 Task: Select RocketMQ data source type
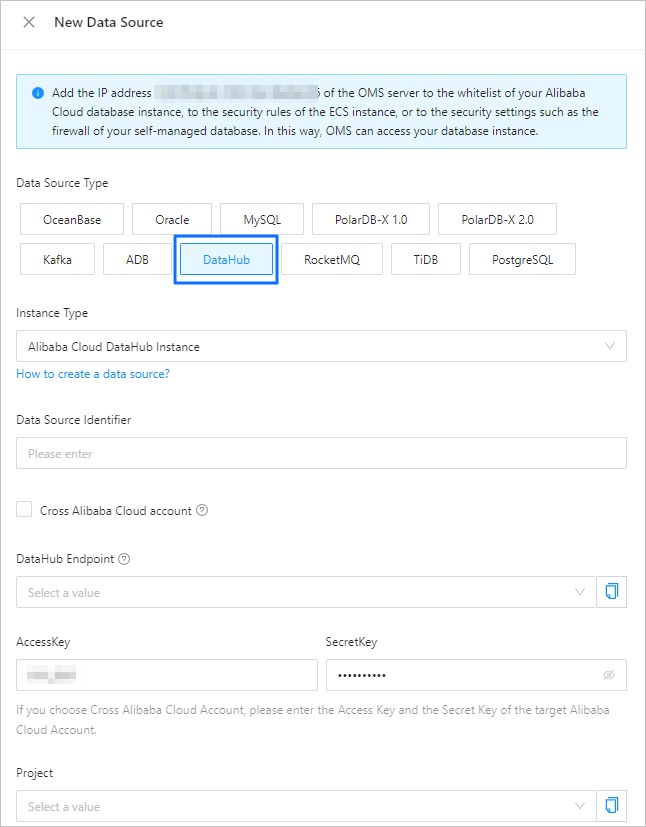coord(332,259)
